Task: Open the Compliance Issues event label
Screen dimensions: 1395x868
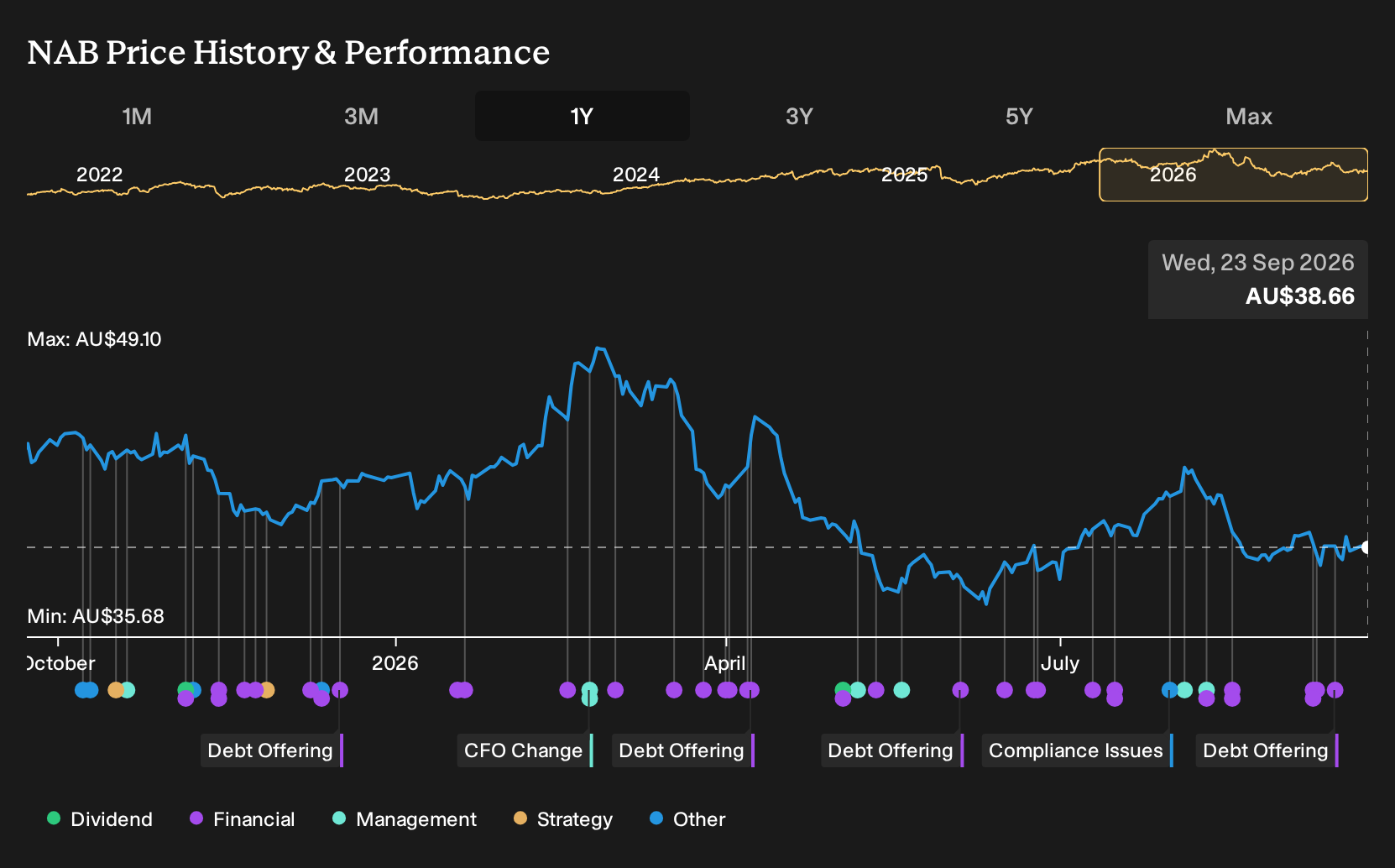Action: [x=1078, y=750]
